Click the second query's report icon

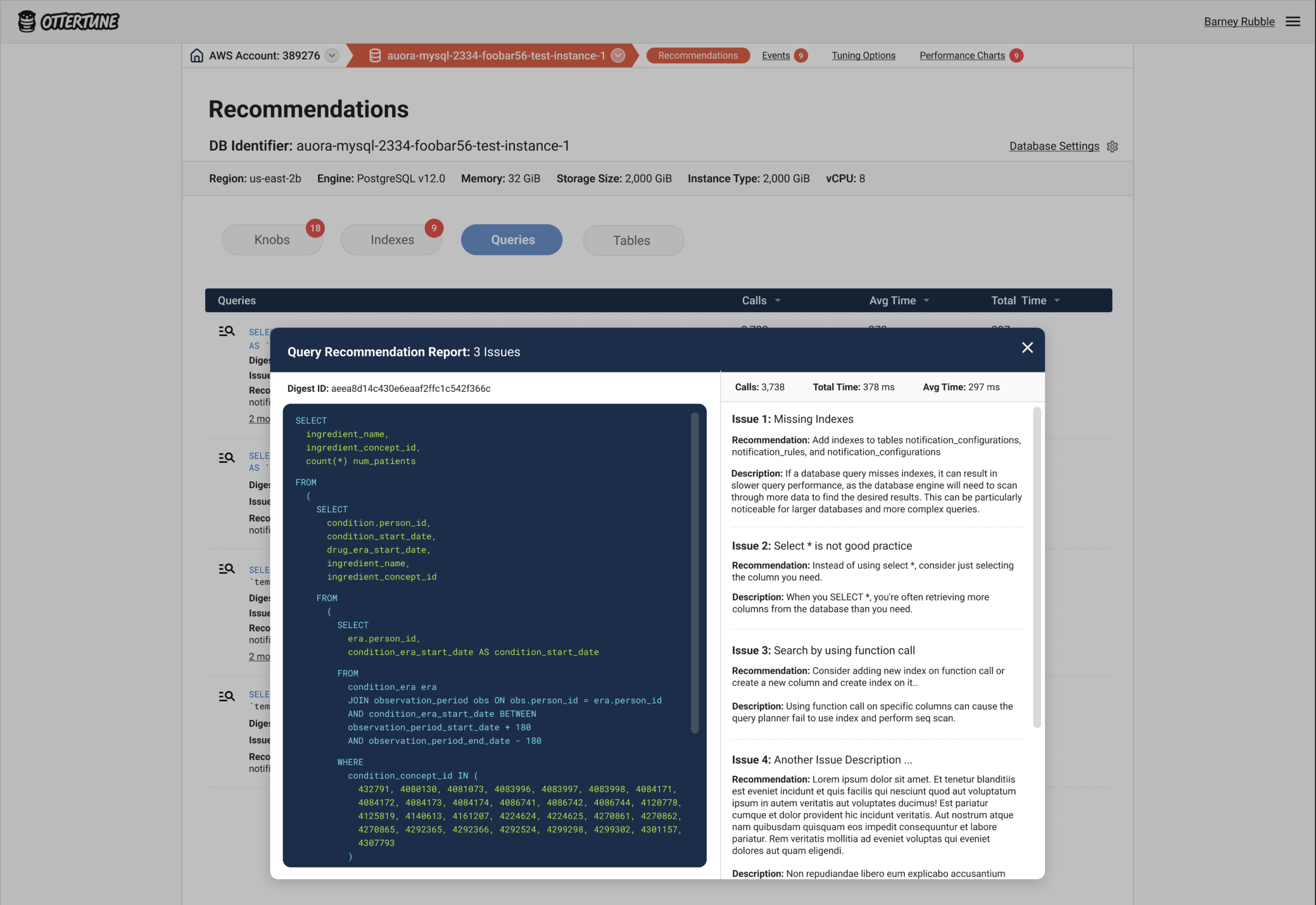tap(227, 458)
